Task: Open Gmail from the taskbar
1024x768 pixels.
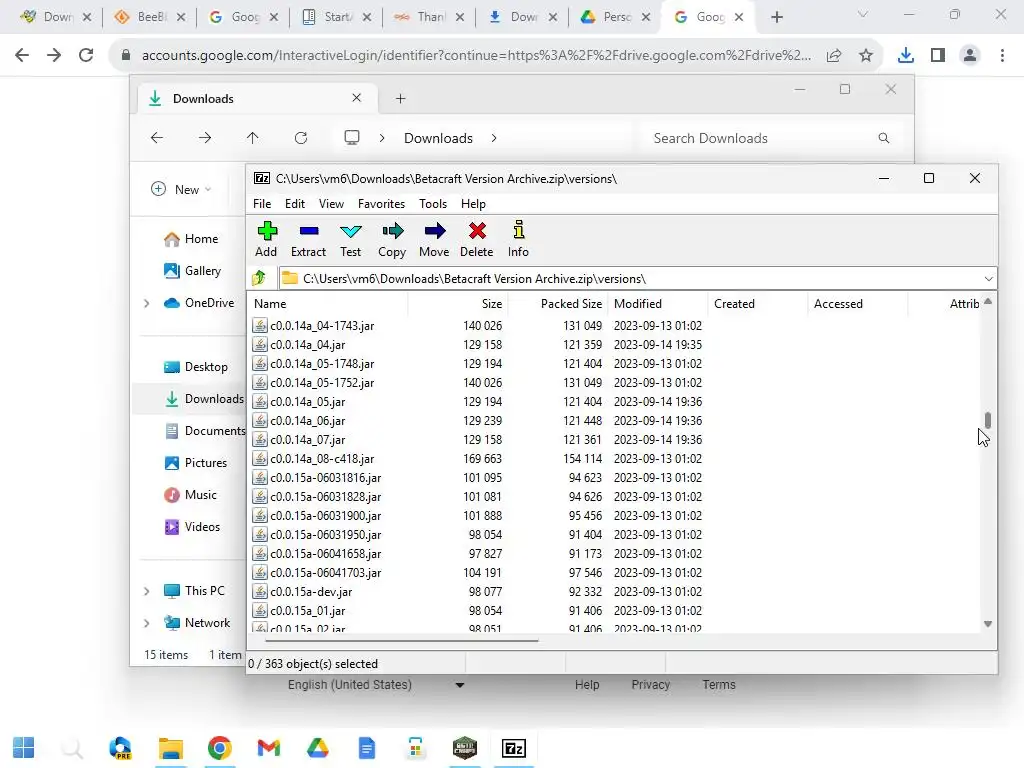Action: [x=268, y=748]
